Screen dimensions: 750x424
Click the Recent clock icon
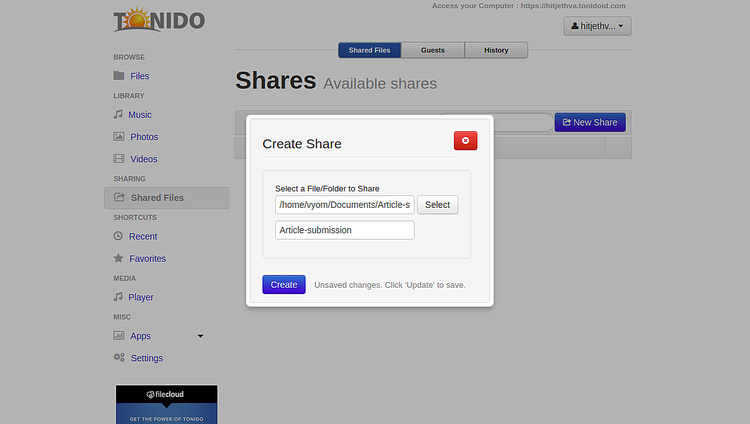coord(119,237)
